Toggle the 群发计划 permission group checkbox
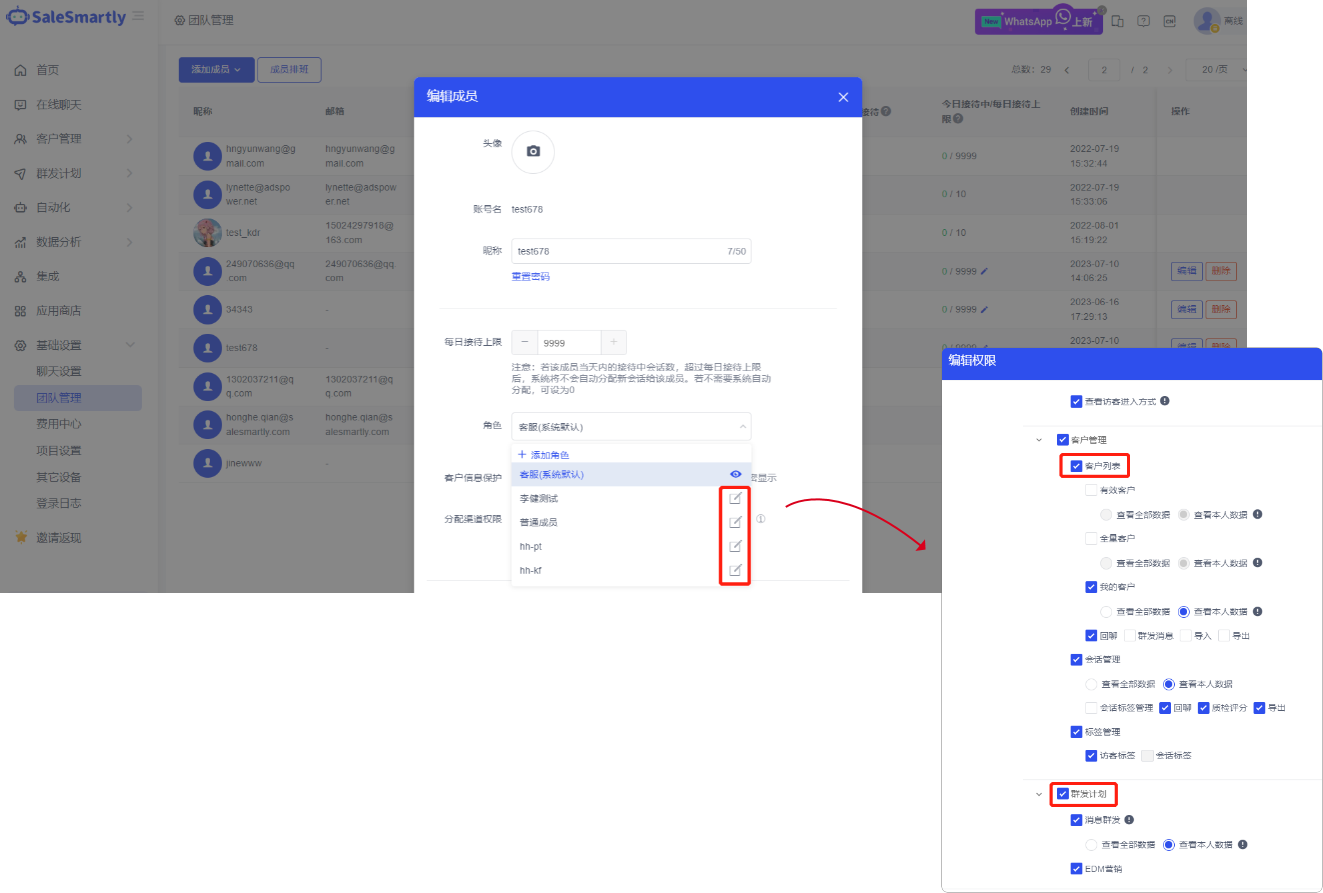1323x893 pixels. click(x=1062, y=794)
